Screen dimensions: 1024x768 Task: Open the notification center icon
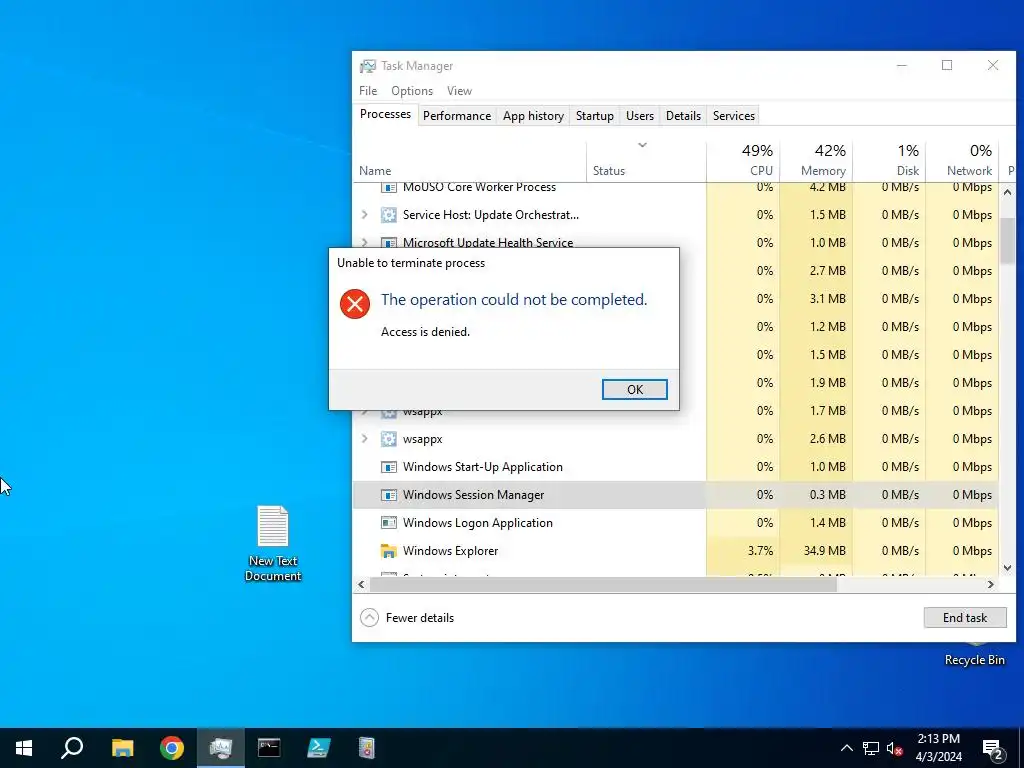[x=993, y=748]
